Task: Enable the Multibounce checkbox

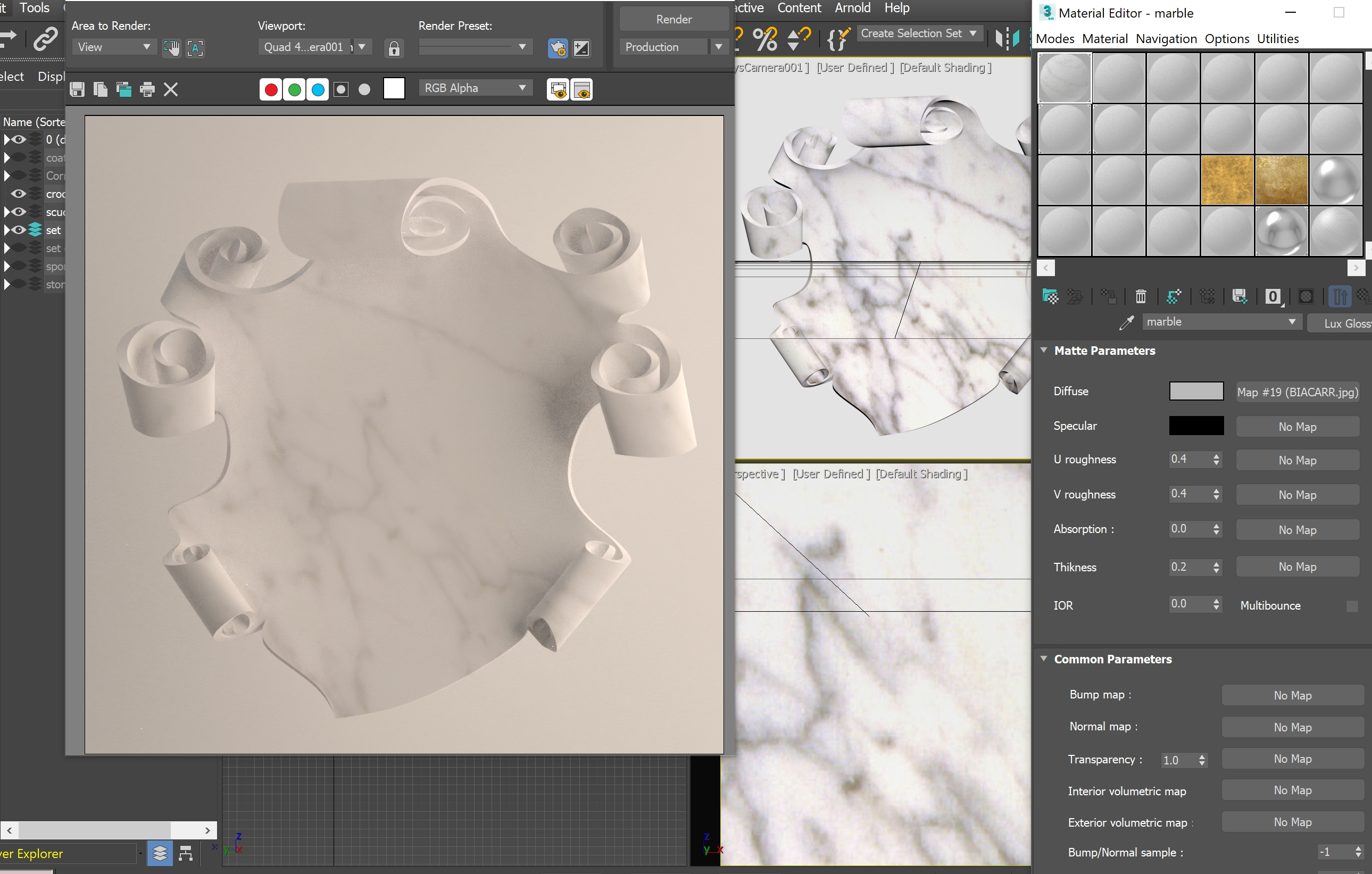Action: tap(1351, 606)
